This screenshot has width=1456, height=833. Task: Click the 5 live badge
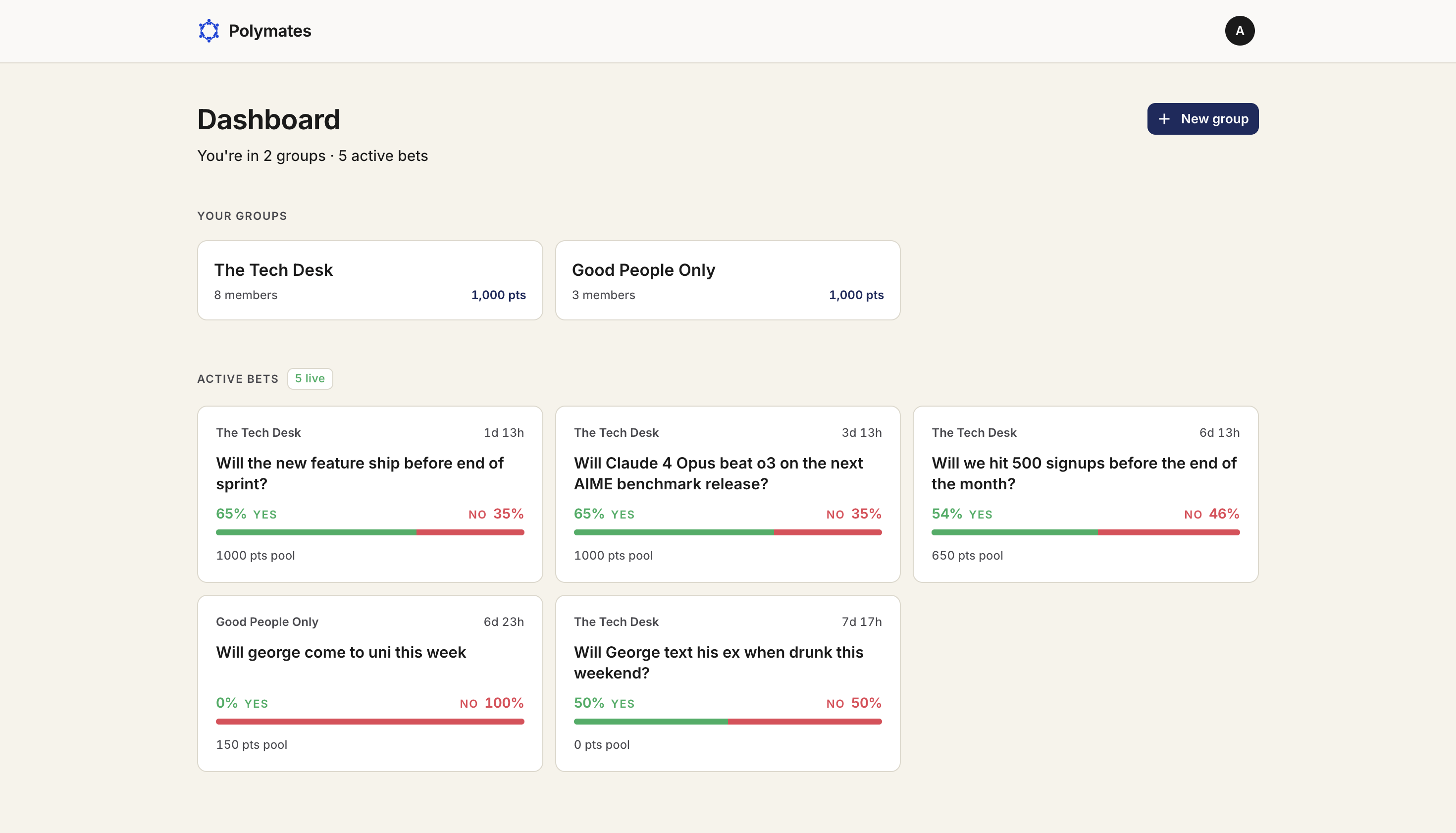[x=310, y=379]
